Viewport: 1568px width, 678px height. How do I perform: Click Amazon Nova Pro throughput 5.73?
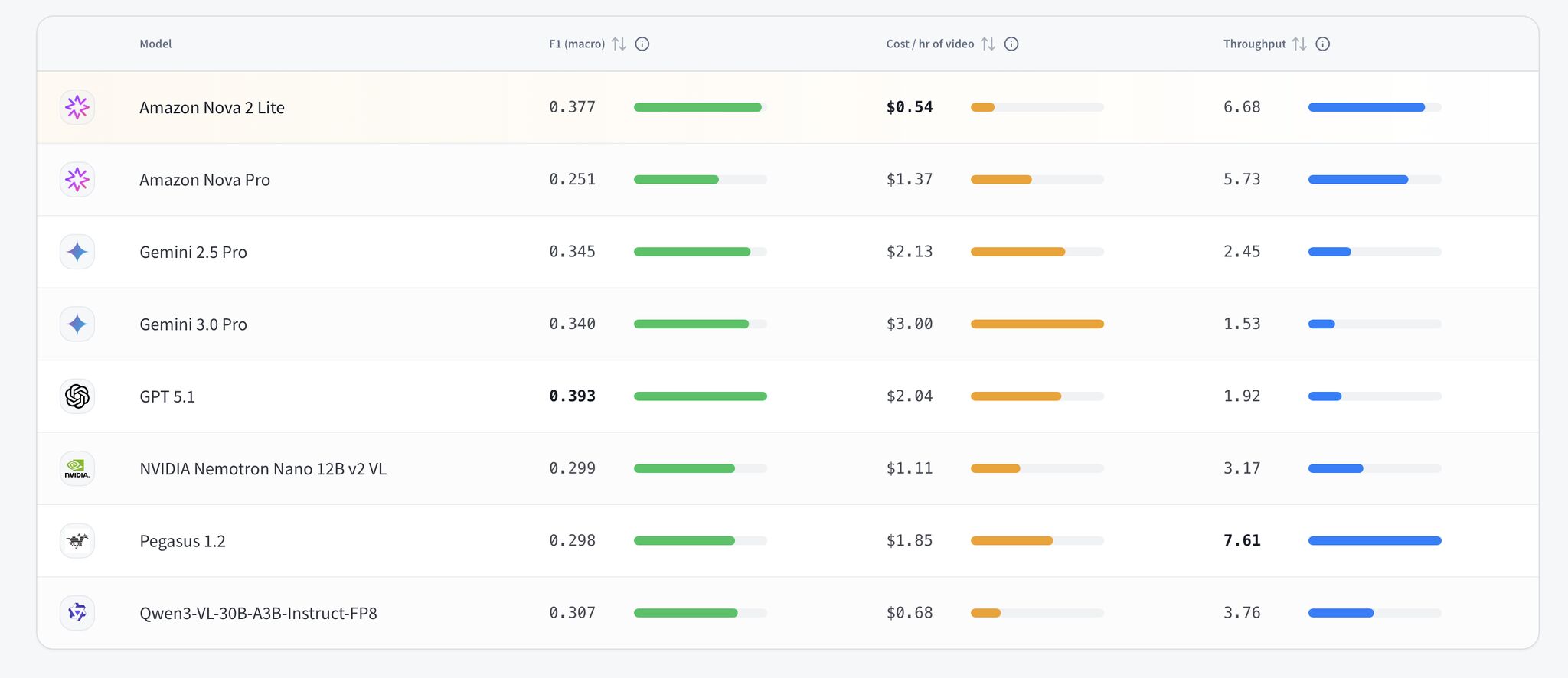click(1242, 179)
